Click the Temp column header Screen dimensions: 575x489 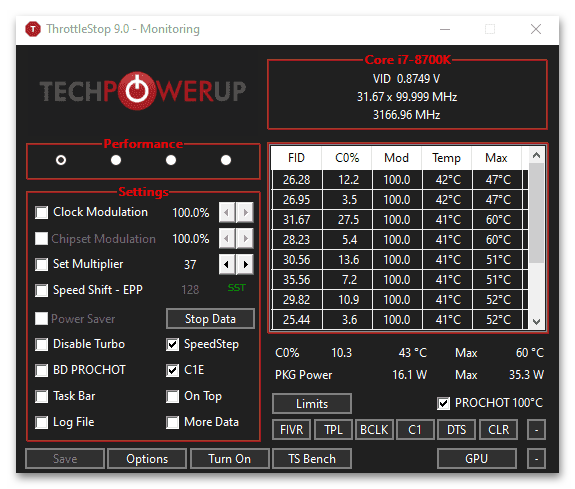(446, 158)
